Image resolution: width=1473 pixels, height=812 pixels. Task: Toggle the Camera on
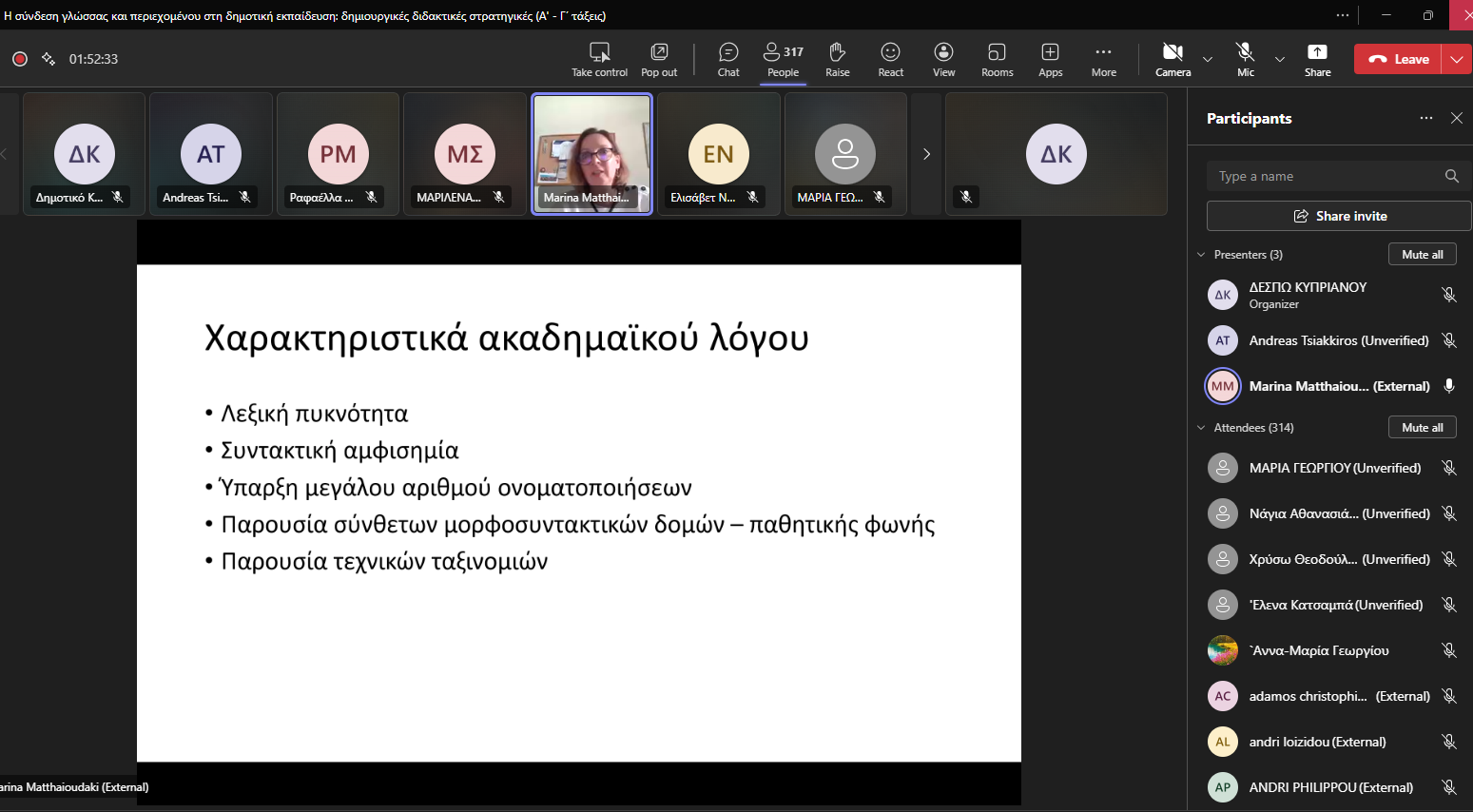coord(1173,59)
